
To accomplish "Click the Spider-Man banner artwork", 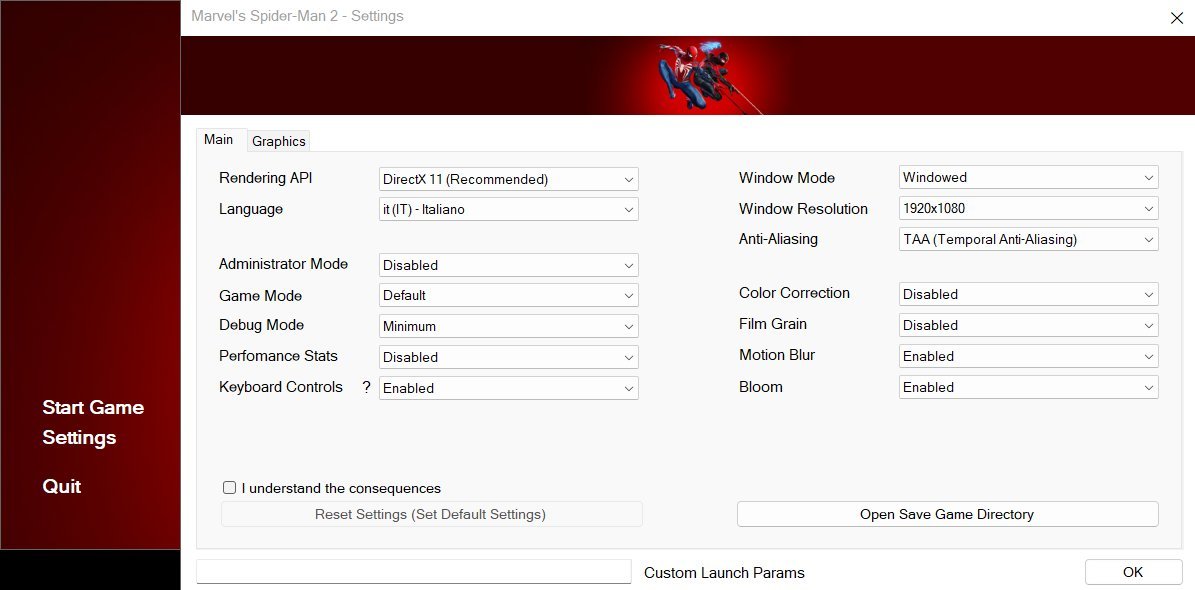I will [x=687, y=75].
